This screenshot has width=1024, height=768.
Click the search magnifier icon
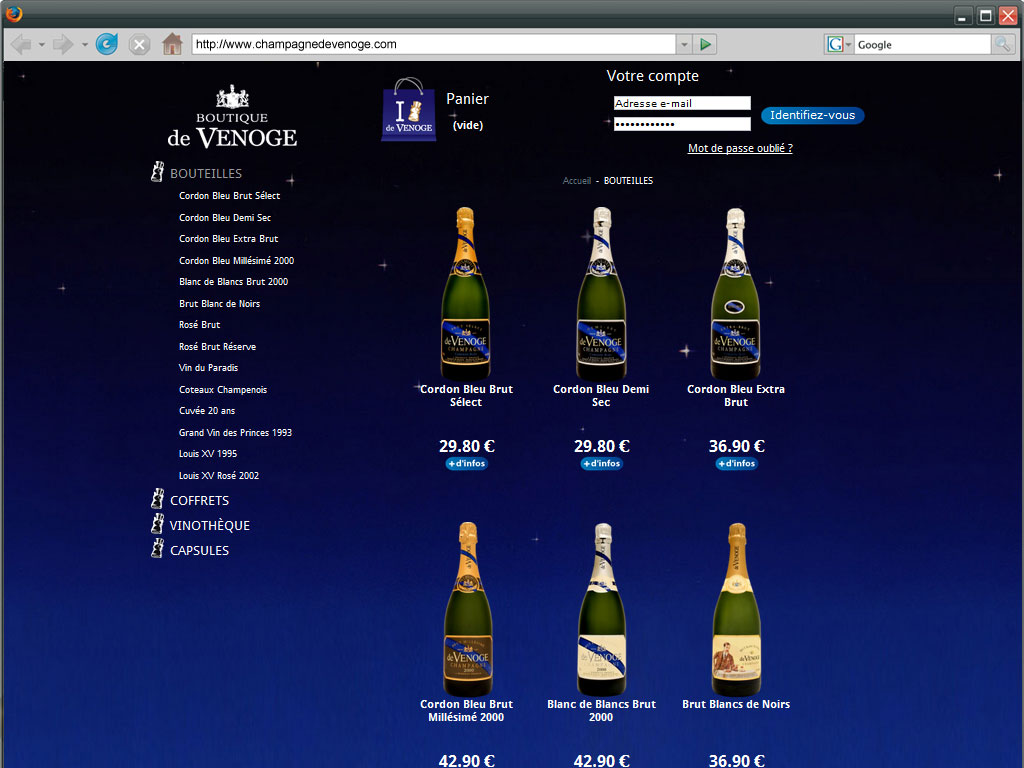coord(1002,44)
